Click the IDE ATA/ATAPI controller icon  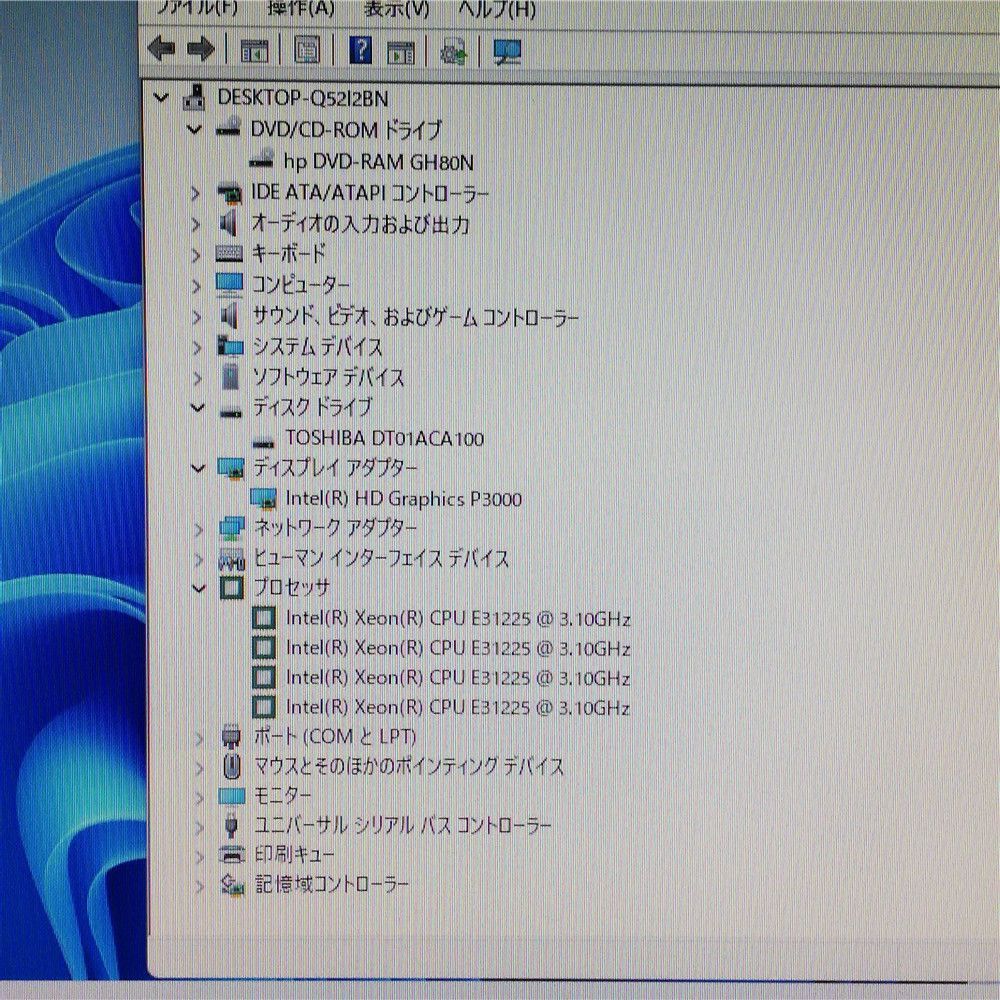point(230,193)
